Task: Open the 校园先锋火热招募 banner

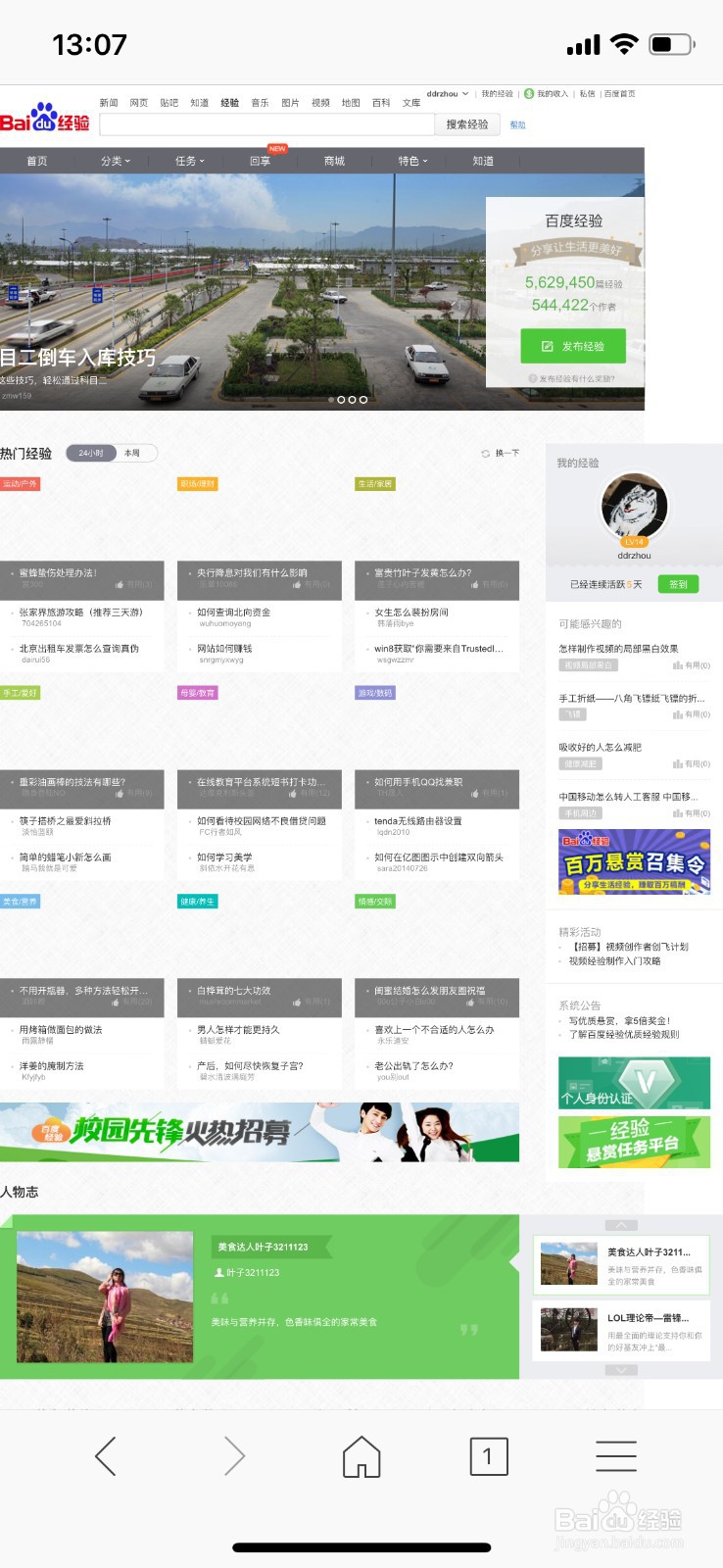Action: pos(260,1133)
